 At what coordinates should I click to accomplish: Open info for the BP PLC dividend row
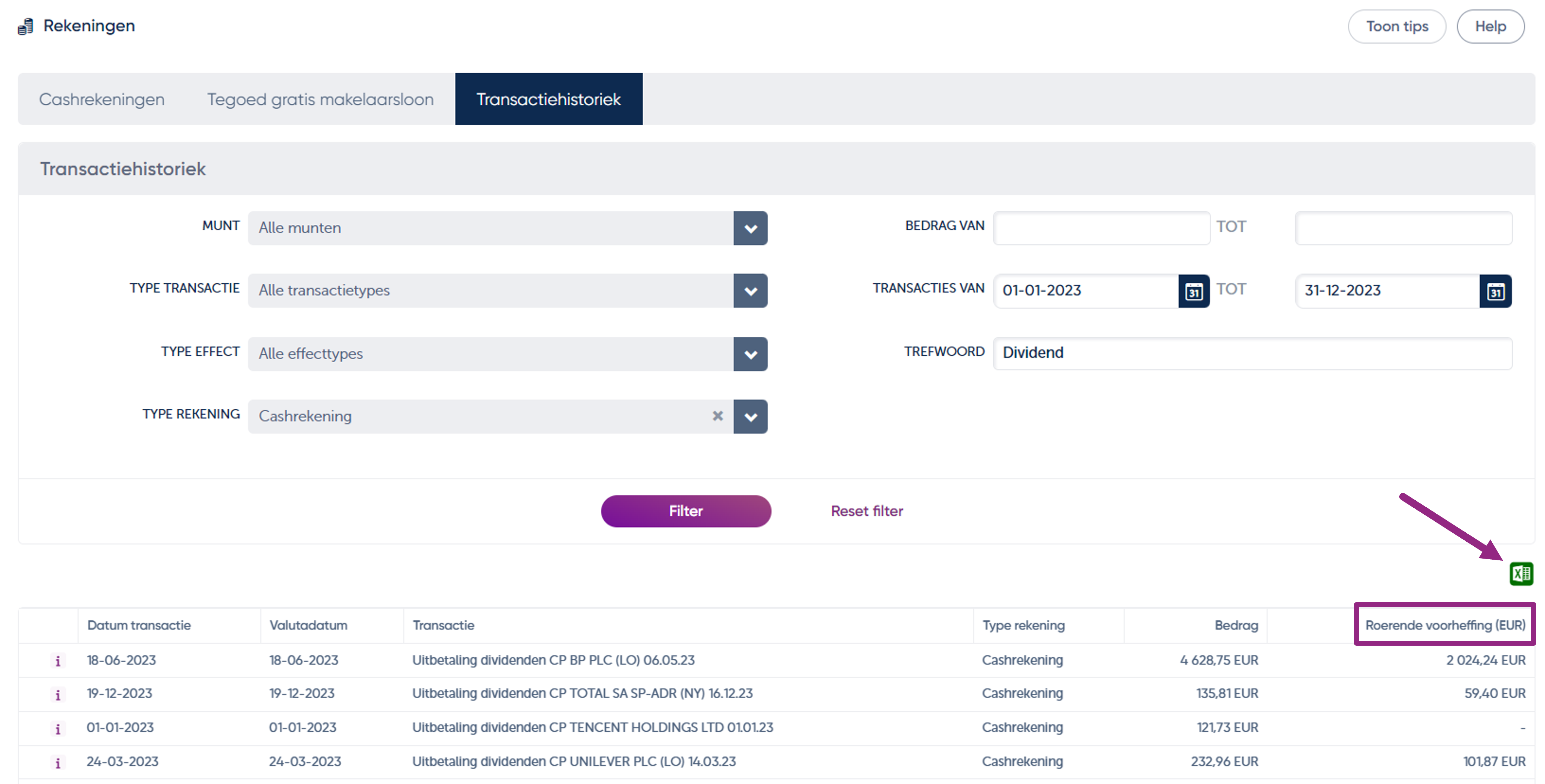click(x=58, y=660)
